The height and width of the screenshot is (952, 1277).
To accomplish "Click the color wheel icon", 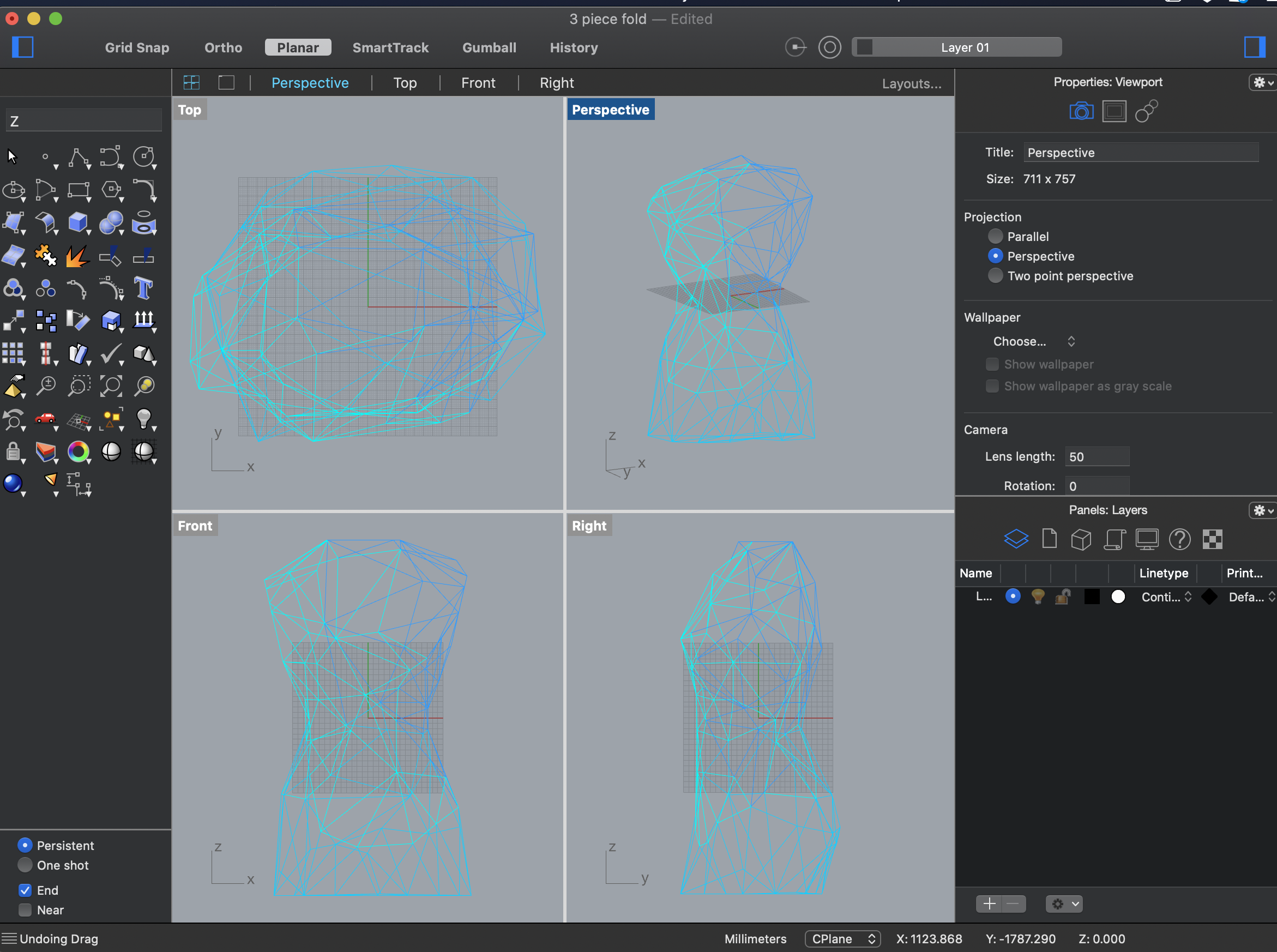I will pyautogui.click(x=79, y=451).
